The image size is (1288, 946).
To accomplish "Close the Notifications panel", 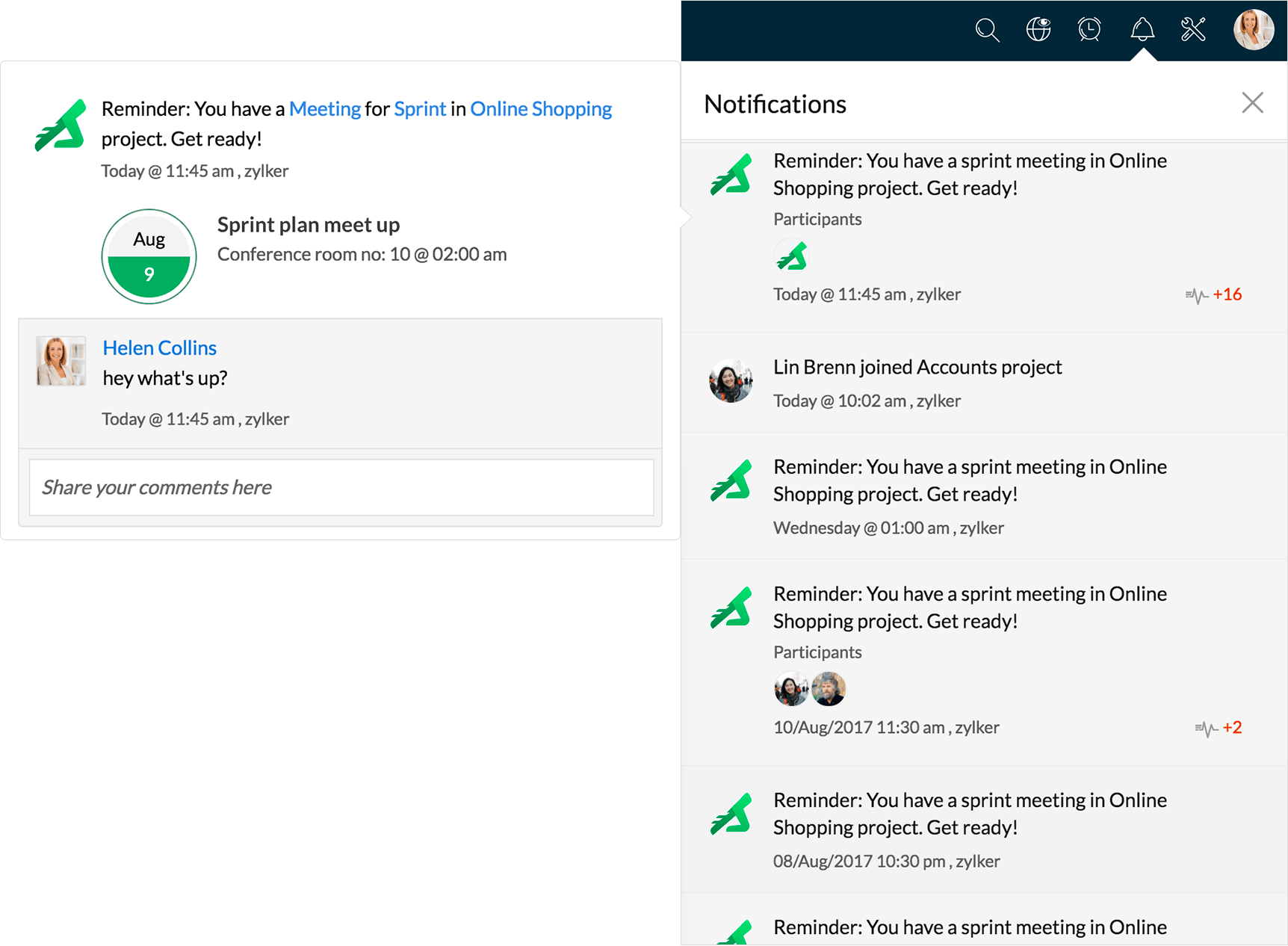I will [1253, 102].
